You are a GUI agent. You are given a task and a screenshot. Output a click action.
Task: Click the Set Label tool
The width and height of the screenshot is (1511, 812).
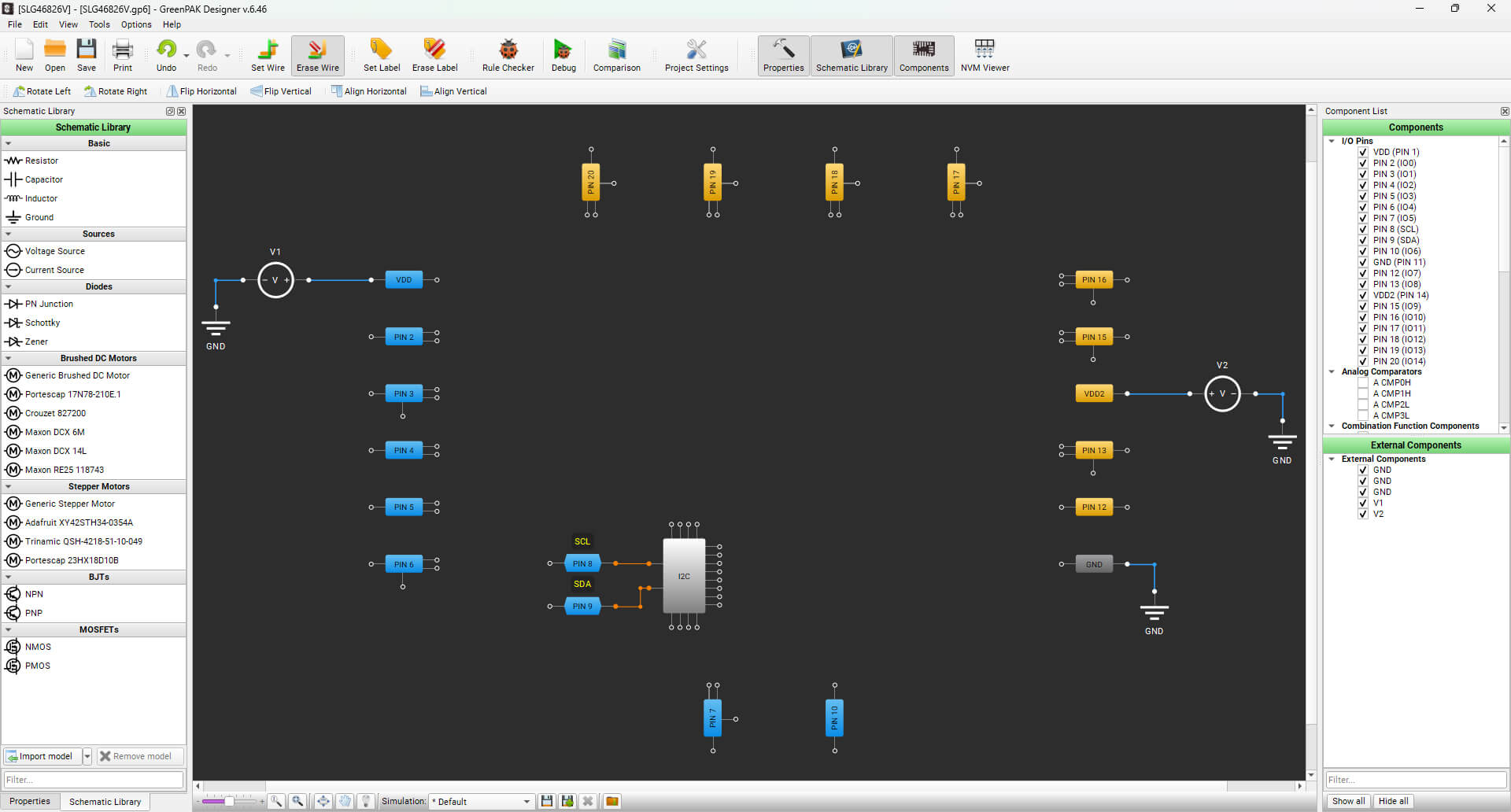tap(382, 55)
